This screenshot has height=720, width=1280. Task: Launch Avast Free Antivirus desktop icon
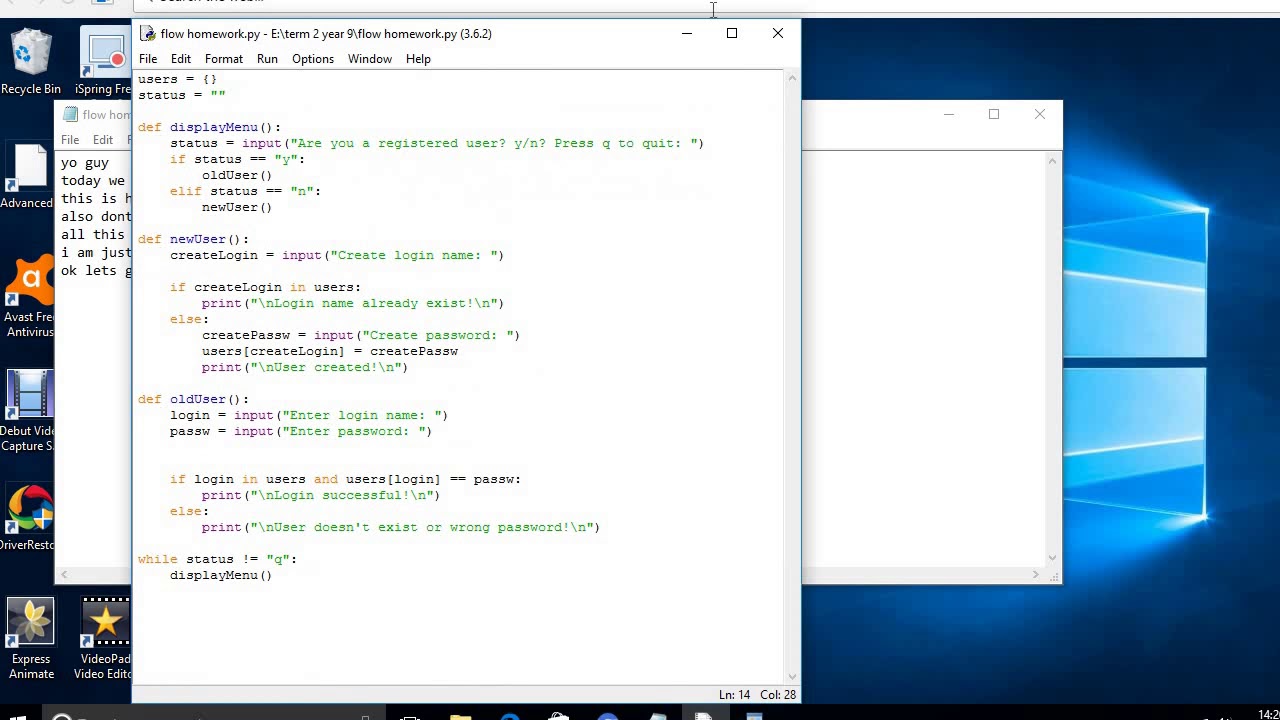tap(28, 297)
